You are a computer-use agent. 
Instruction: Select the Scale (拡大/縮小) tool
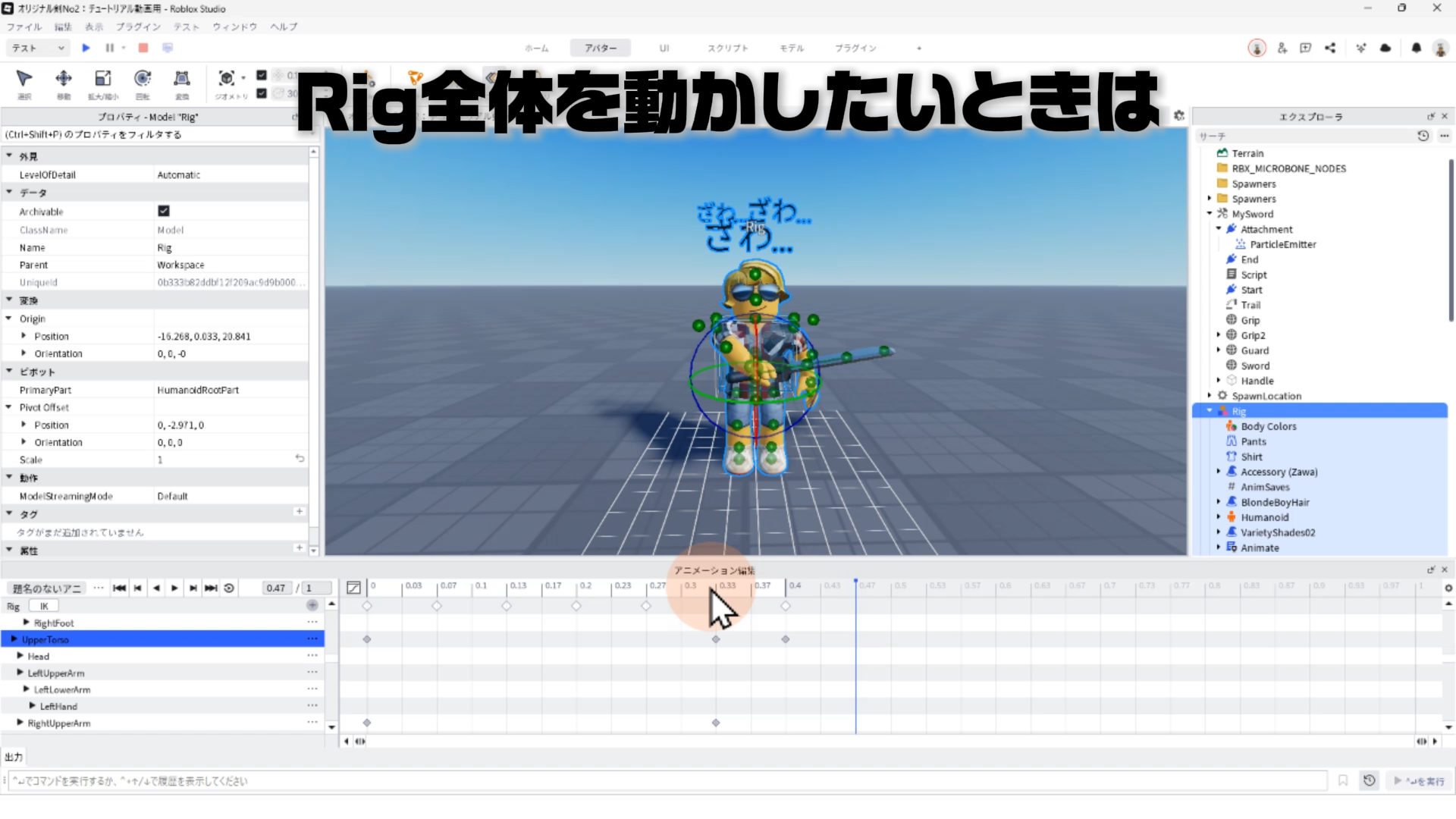tap(102, 79)
